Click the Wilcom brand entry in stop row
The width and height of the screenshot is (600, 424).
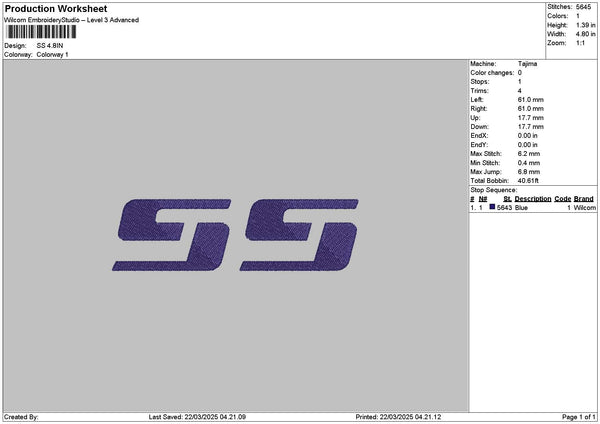[584, 208]
